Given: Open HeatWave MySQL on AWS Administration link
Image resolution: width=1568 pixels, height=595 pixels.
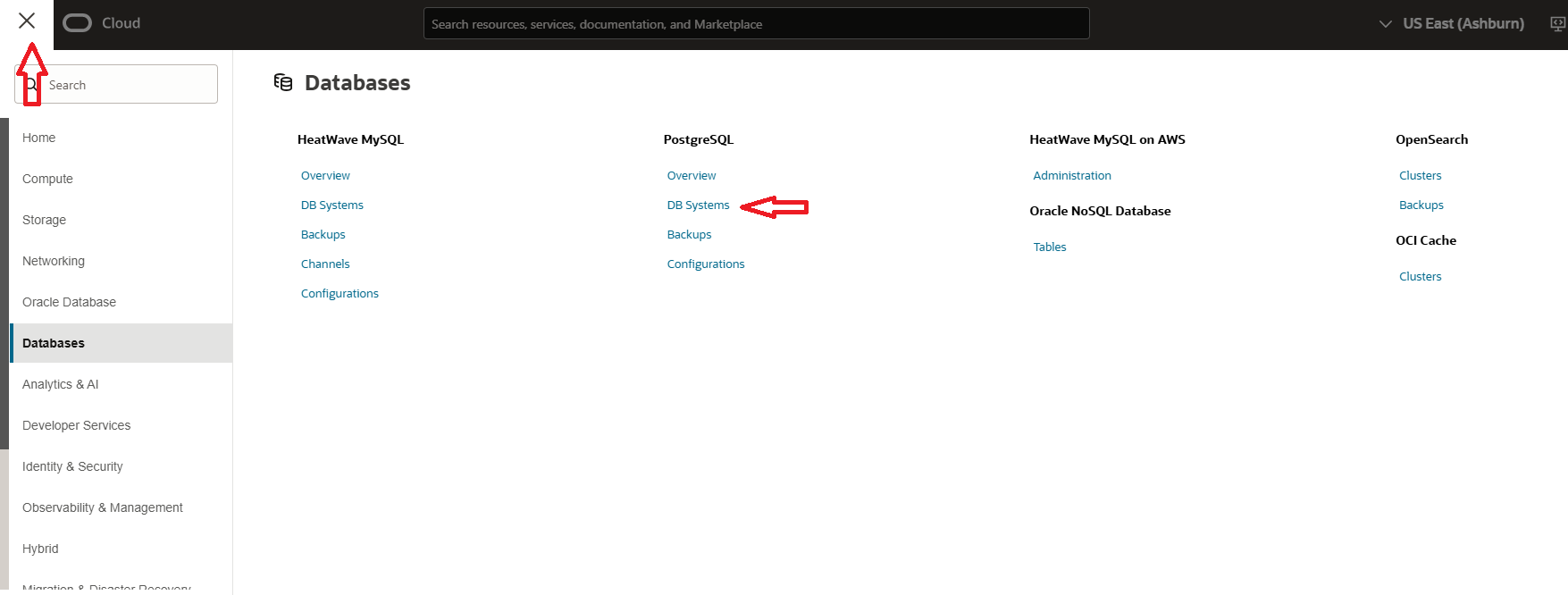Looking at the screenshot, I should [1072, 176].
